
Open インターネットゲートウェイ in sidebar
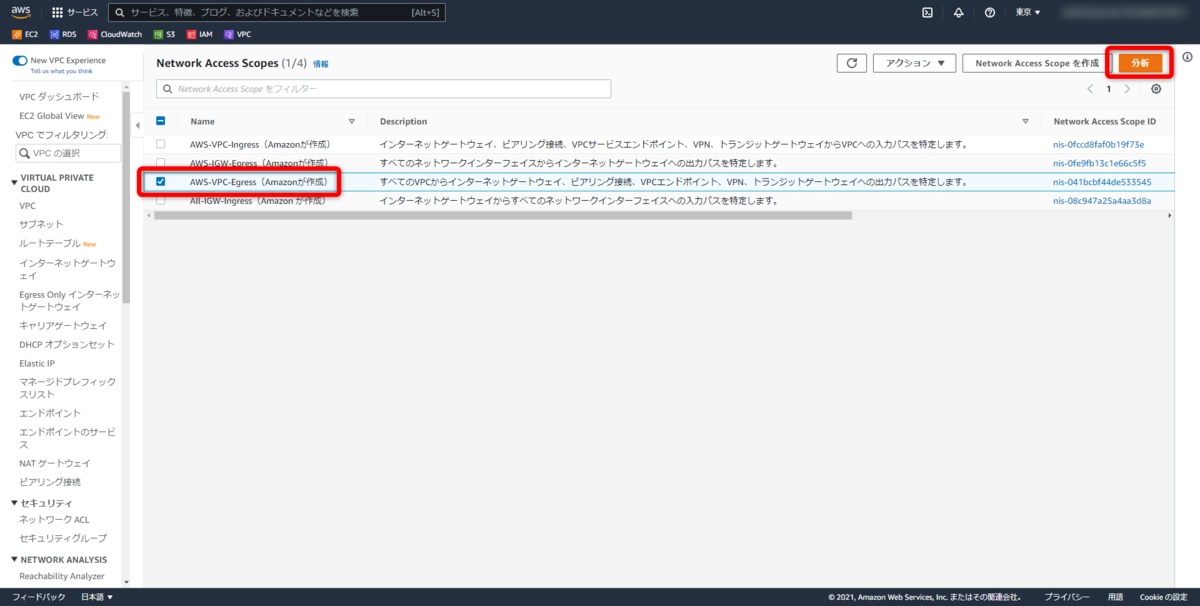(x=69, y=268)
